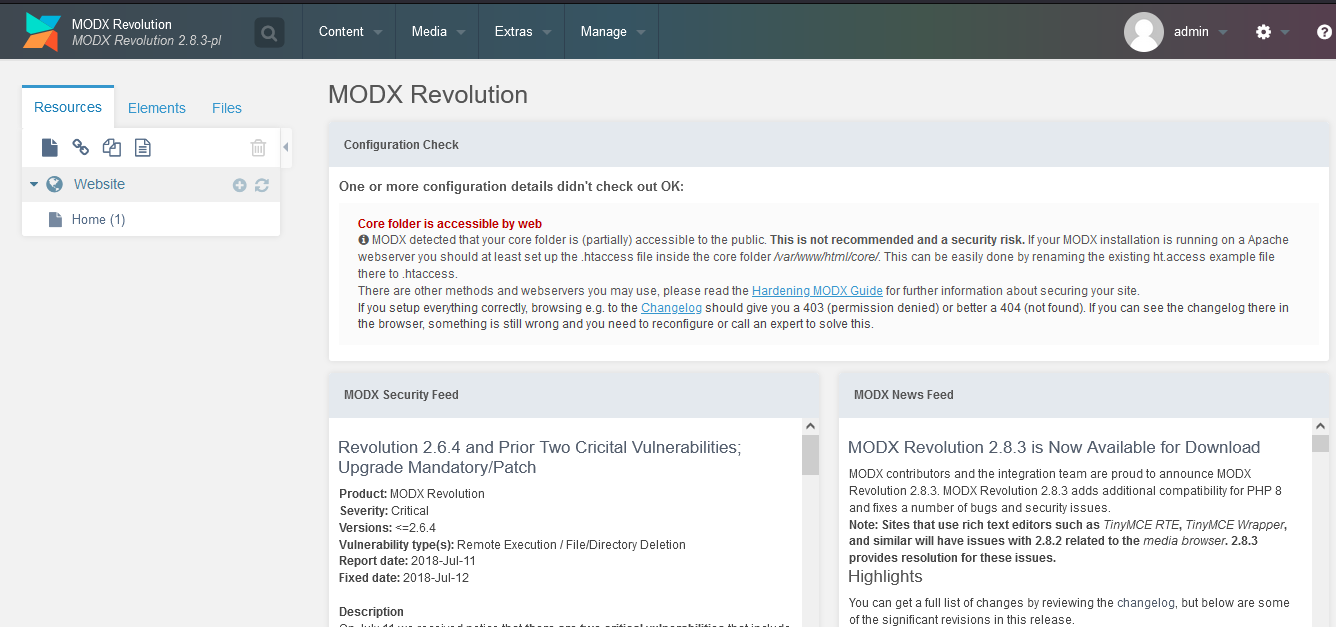Switch to the Files tab
1336x627 pixels.
(x=227, y=108)
